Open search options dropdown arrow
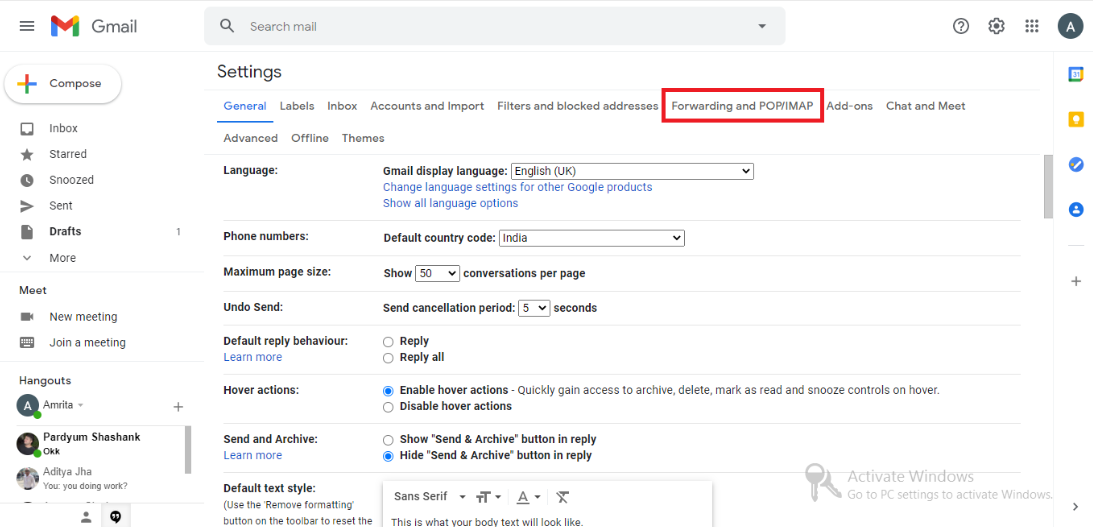The image size is (1093, 527). (762, 26)
